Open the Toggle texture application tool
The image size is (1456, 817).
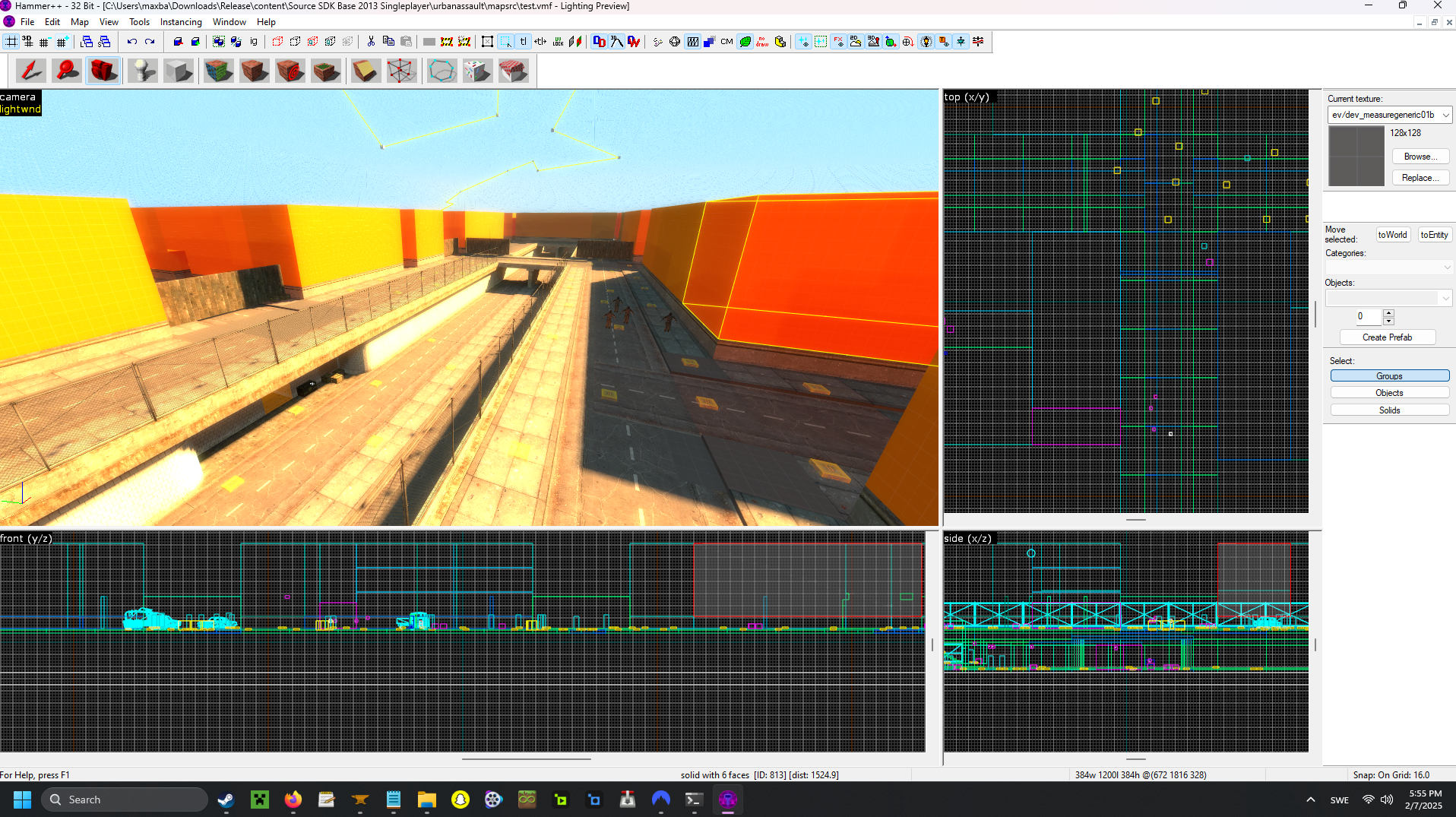218,71
